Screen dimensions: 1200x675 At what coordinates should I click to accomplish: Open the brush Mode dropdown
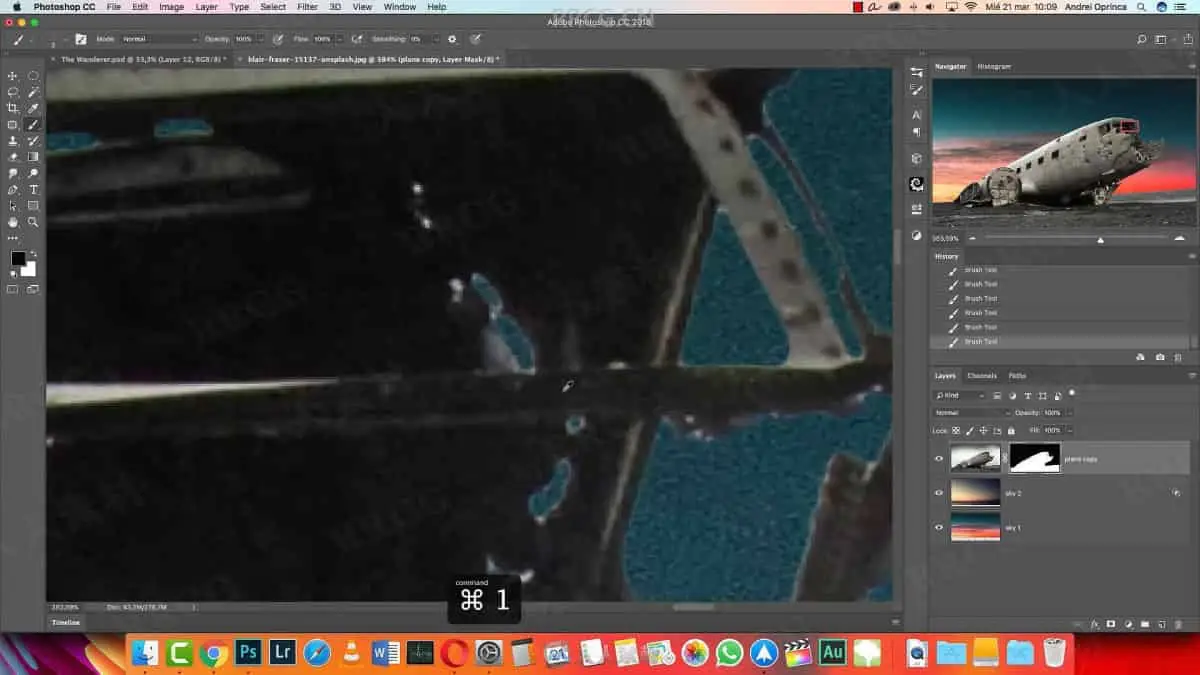(x=159, y=39)
